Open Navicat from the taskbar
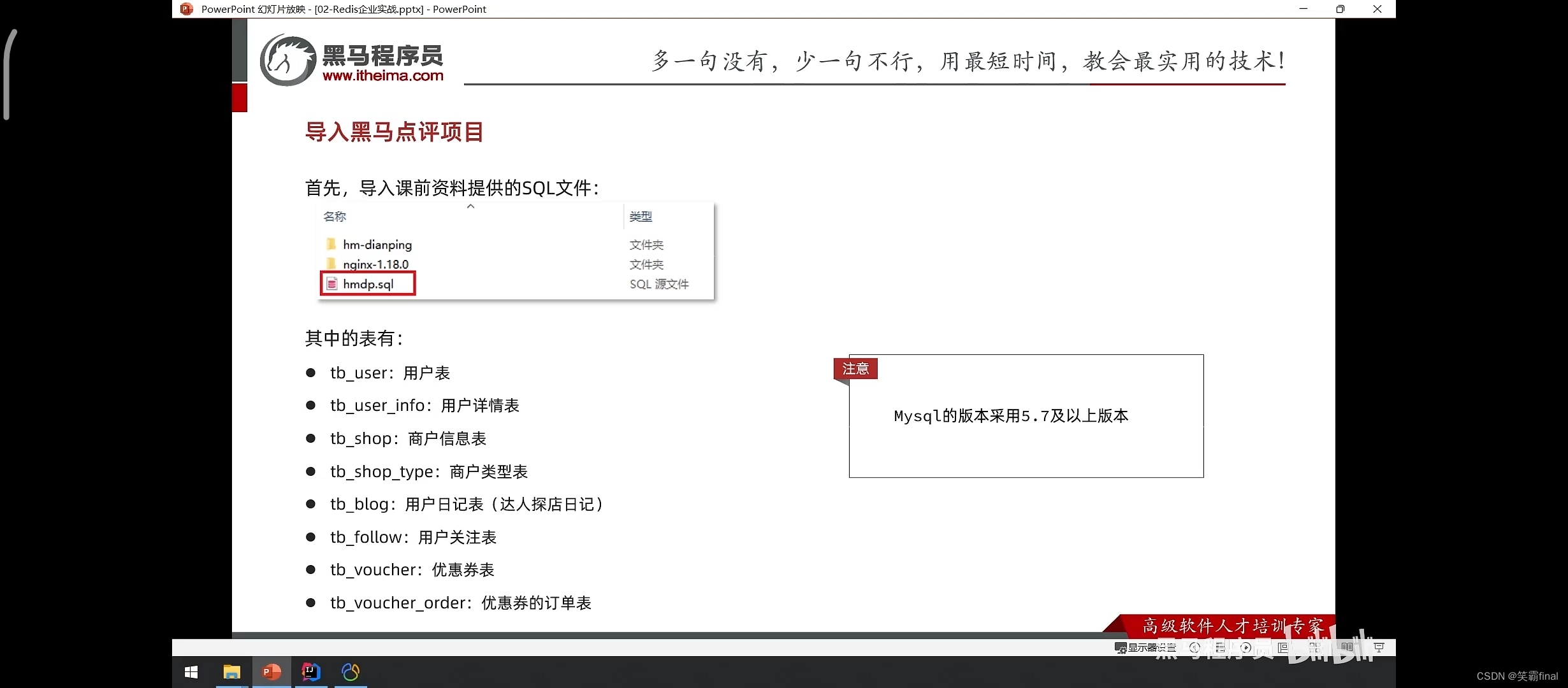 tap(351, 672)
